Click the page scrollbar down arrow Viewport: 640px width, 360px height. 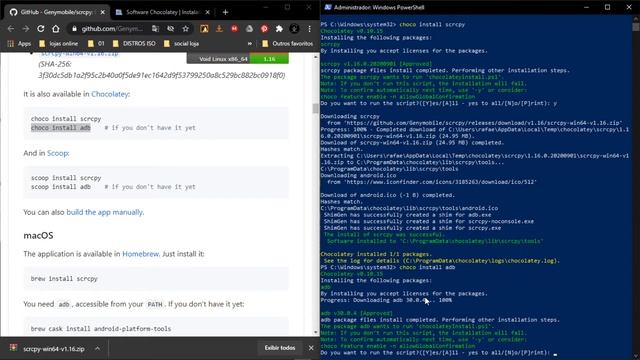pos(316,332)
